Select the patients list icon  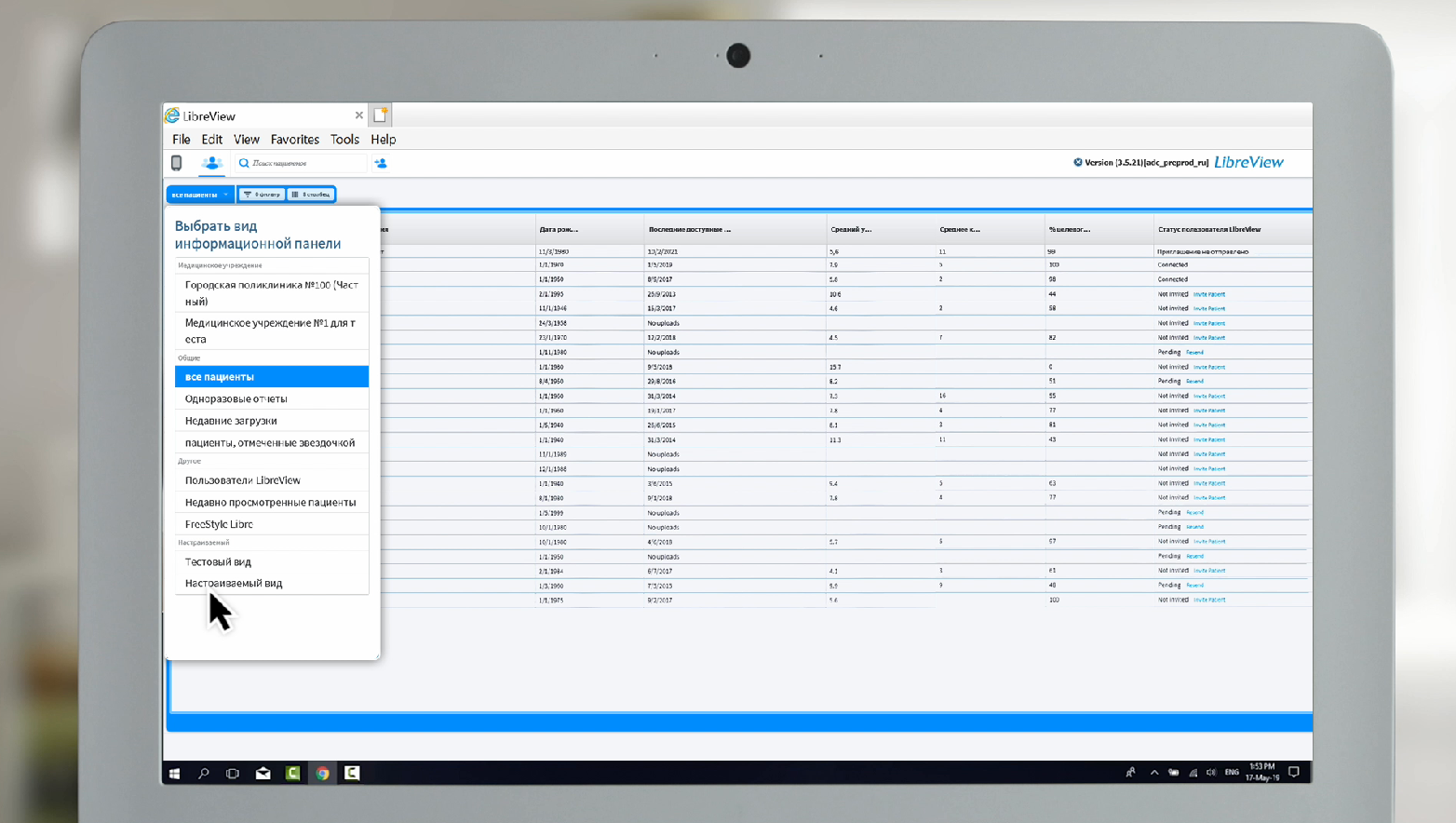(x=212, y=163)
